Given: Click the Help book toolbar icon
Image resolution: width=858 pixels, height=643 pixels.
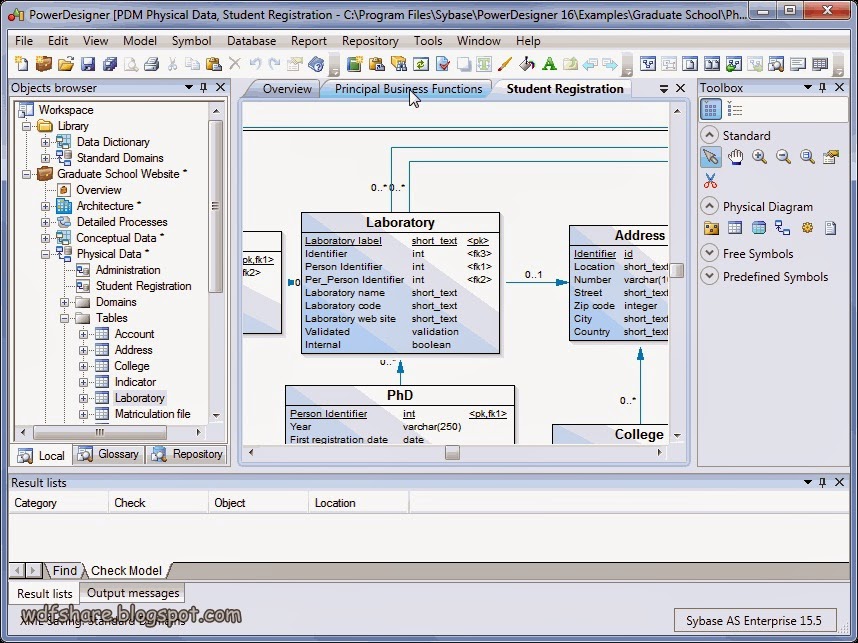Looking at the screenshot, I should [x=316, y=64].
